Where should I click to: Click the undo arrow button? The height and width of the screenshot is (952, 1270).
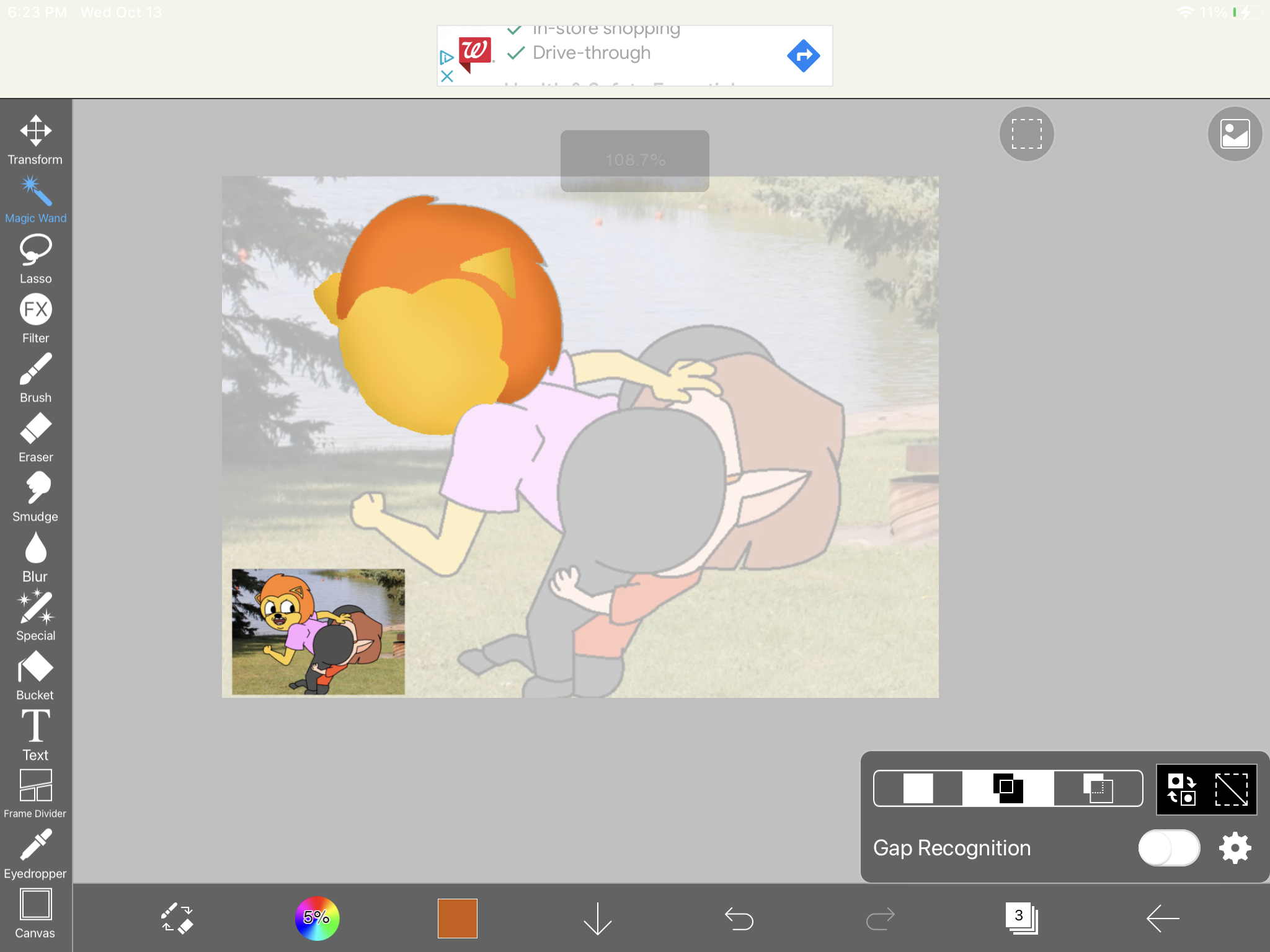[739, 918]
